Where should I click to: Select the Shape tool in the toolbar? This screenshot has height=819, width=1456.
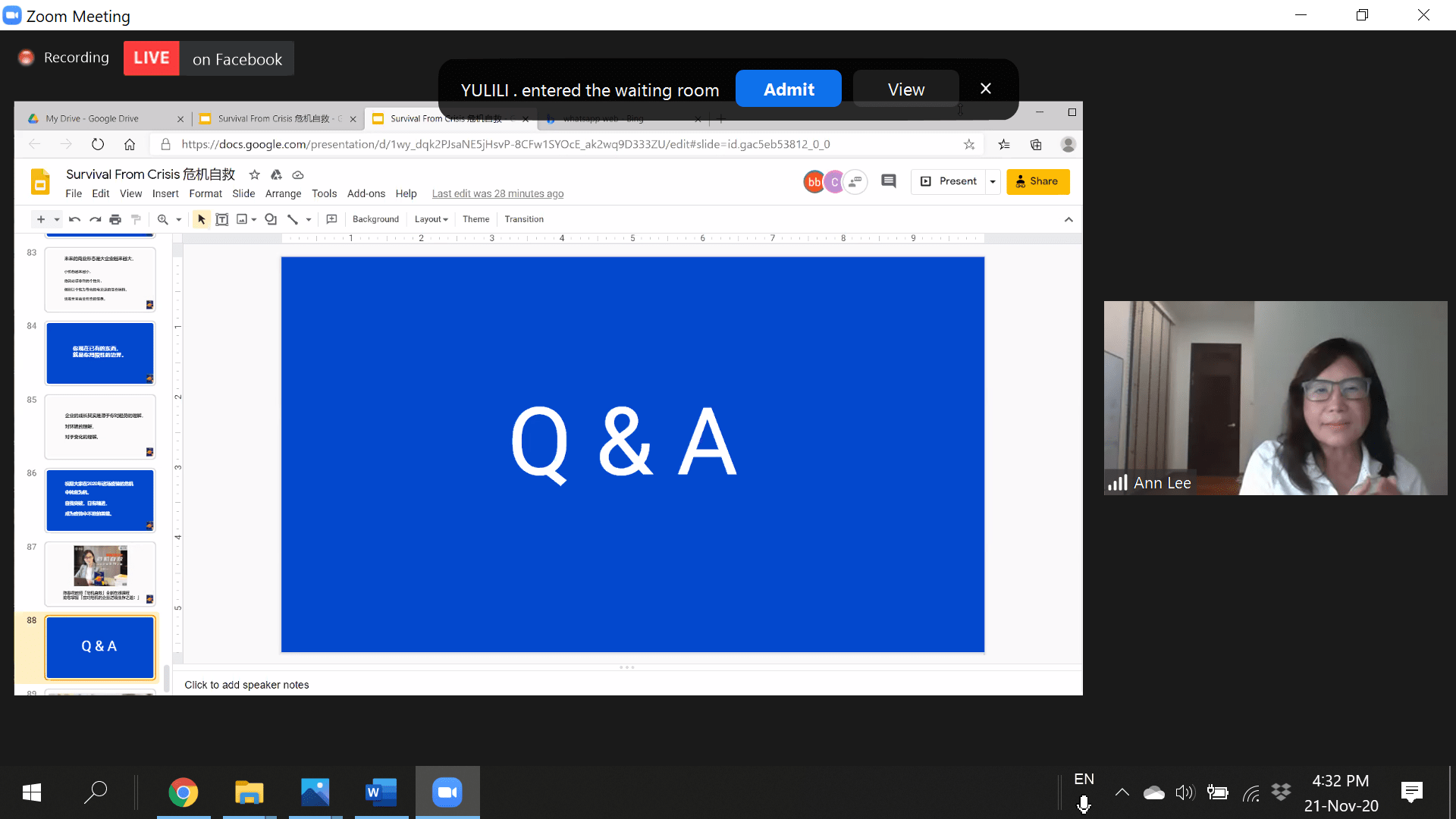(x=270, y=219)
